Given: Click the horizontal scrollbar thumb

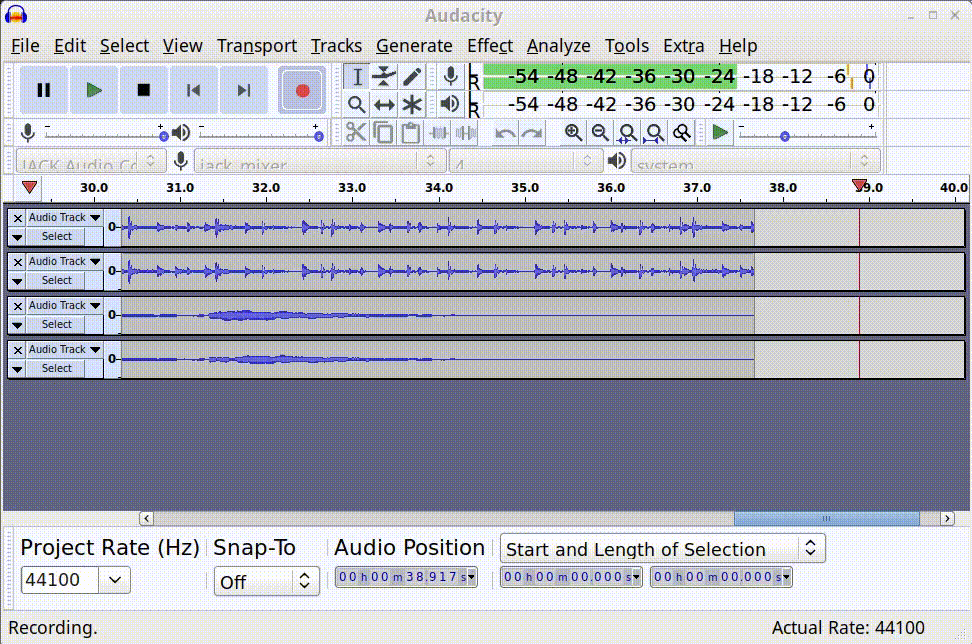Looking at the screenshot, I should coord(826,518).
